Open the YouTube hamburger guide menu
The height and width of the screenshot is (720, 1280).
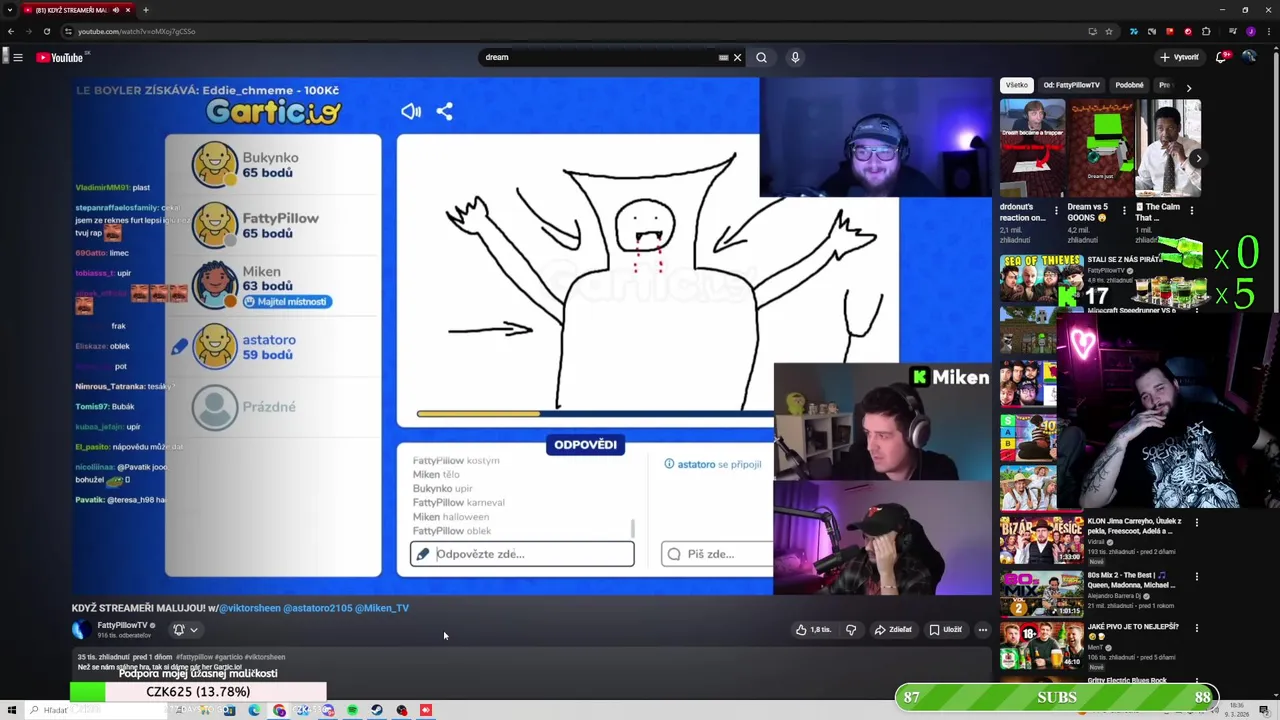pyautogui.click(x=18, y=57)
